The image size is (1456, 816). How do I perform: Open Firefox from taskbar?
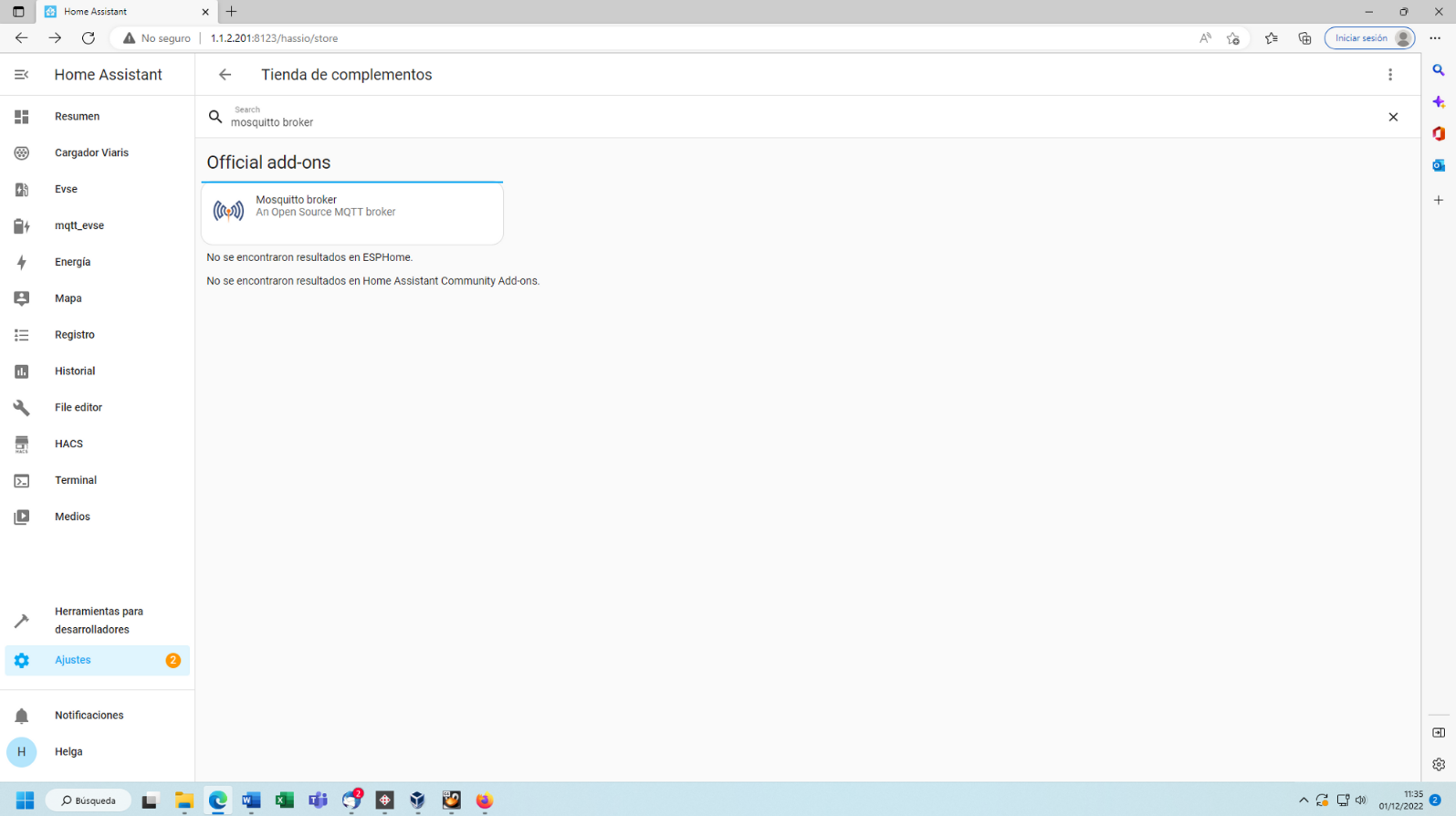click(x=485, y=800)
